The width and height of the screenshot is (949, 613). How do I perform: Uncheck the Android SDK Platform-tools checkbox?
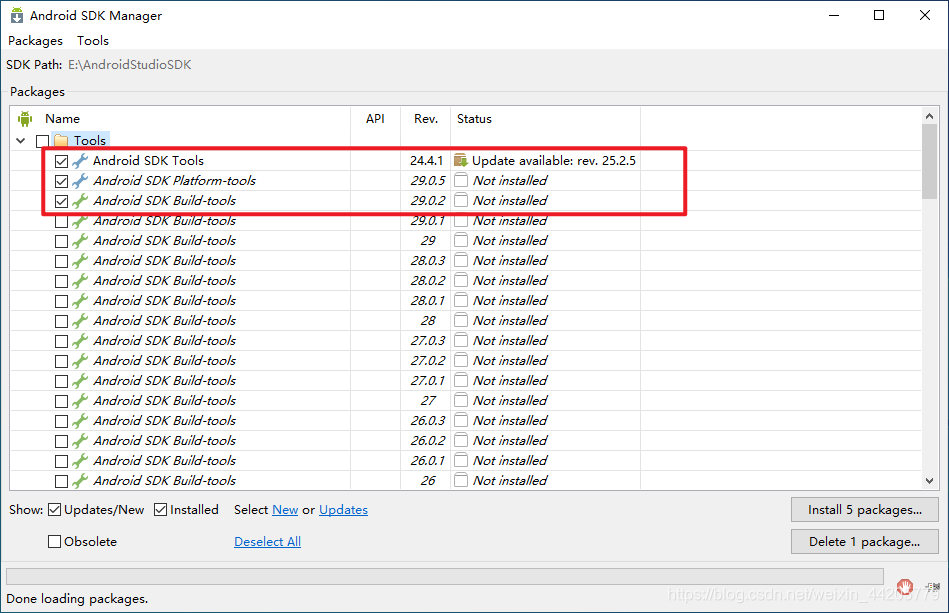coord(61,182)
